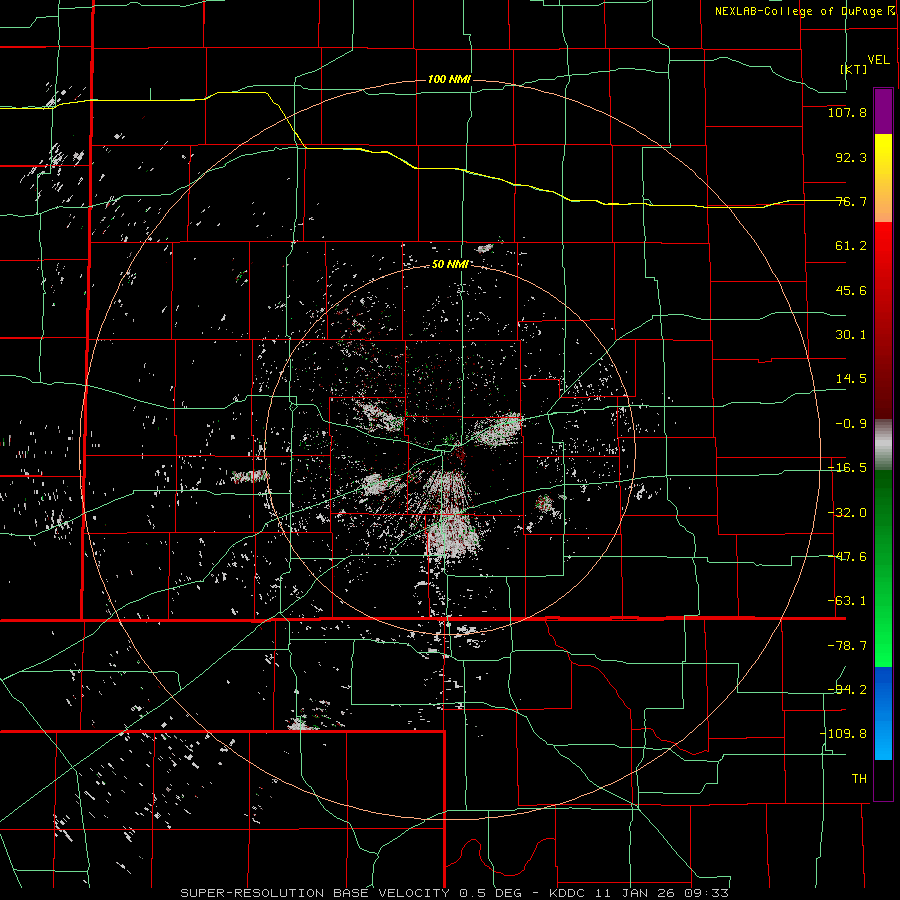Click the 100 NMI range ring label
Image resolution: width=900 pixels, height=900 pixels.
[449, 79]
